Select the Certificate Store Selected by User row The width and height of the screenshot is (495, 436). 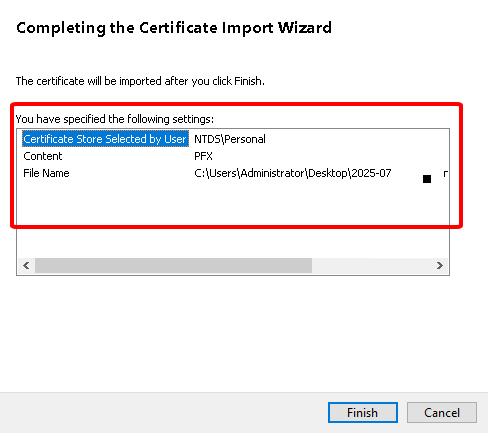coord(105,139)
